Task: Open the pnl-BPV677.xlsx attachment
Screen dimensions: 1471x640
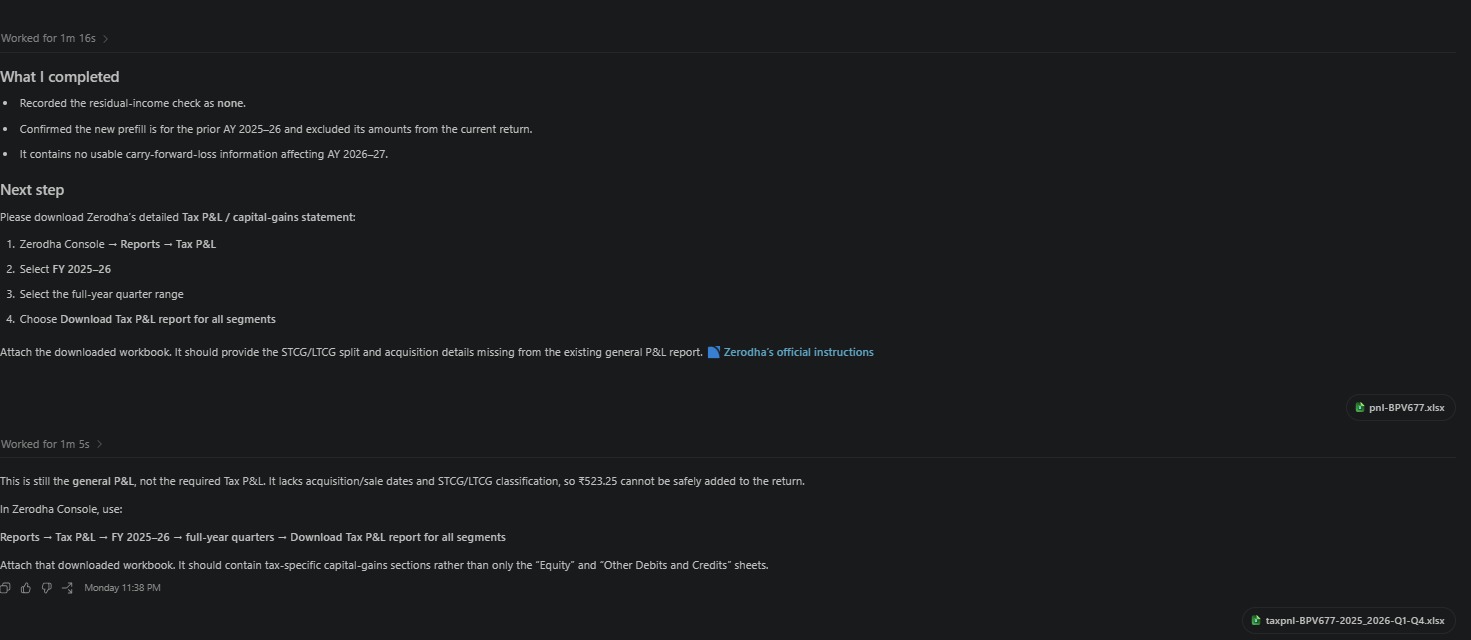Action: point(1400,408)
